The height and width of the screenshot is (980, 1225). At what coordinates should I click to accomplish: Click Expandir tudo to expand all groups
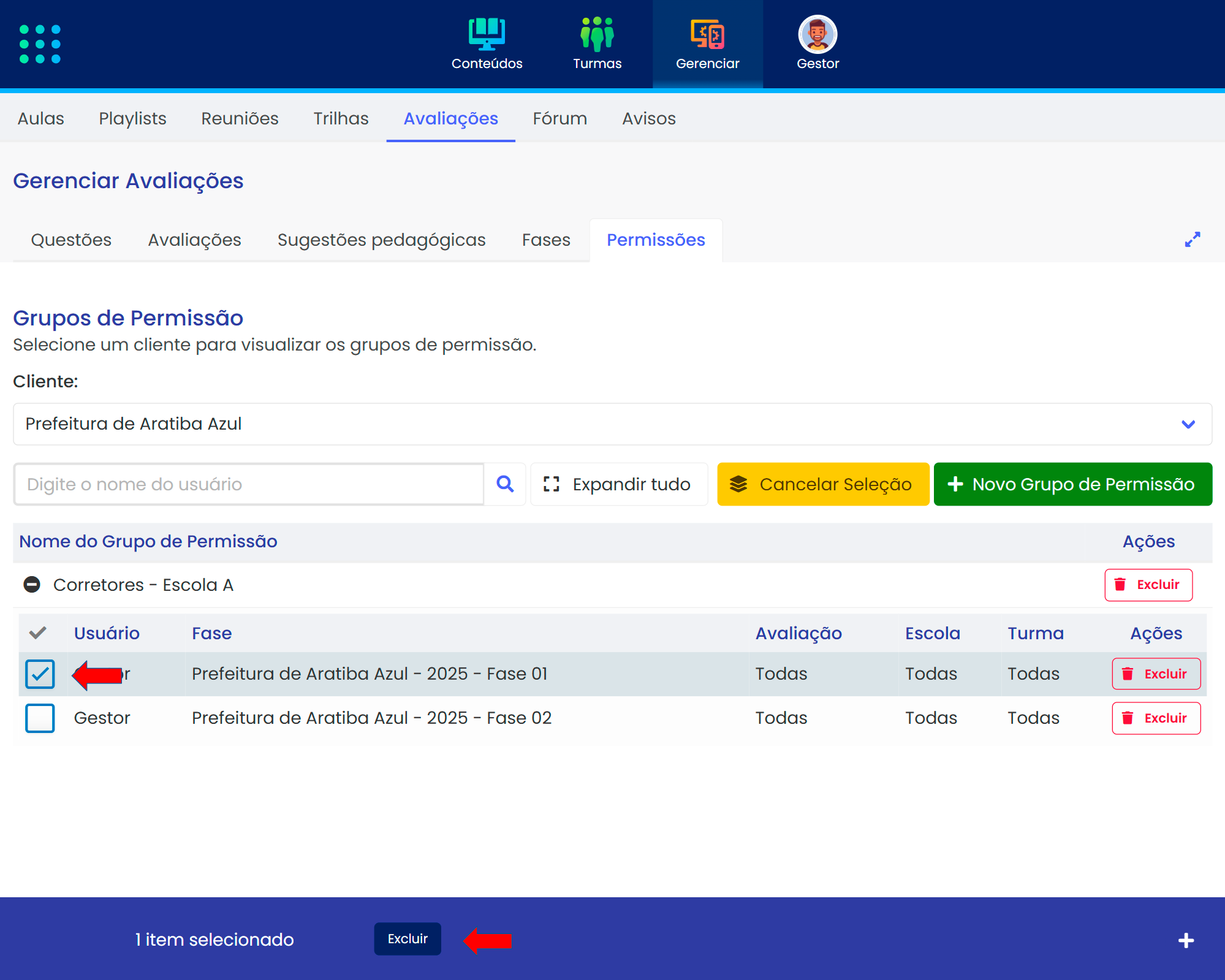(618, 484)
